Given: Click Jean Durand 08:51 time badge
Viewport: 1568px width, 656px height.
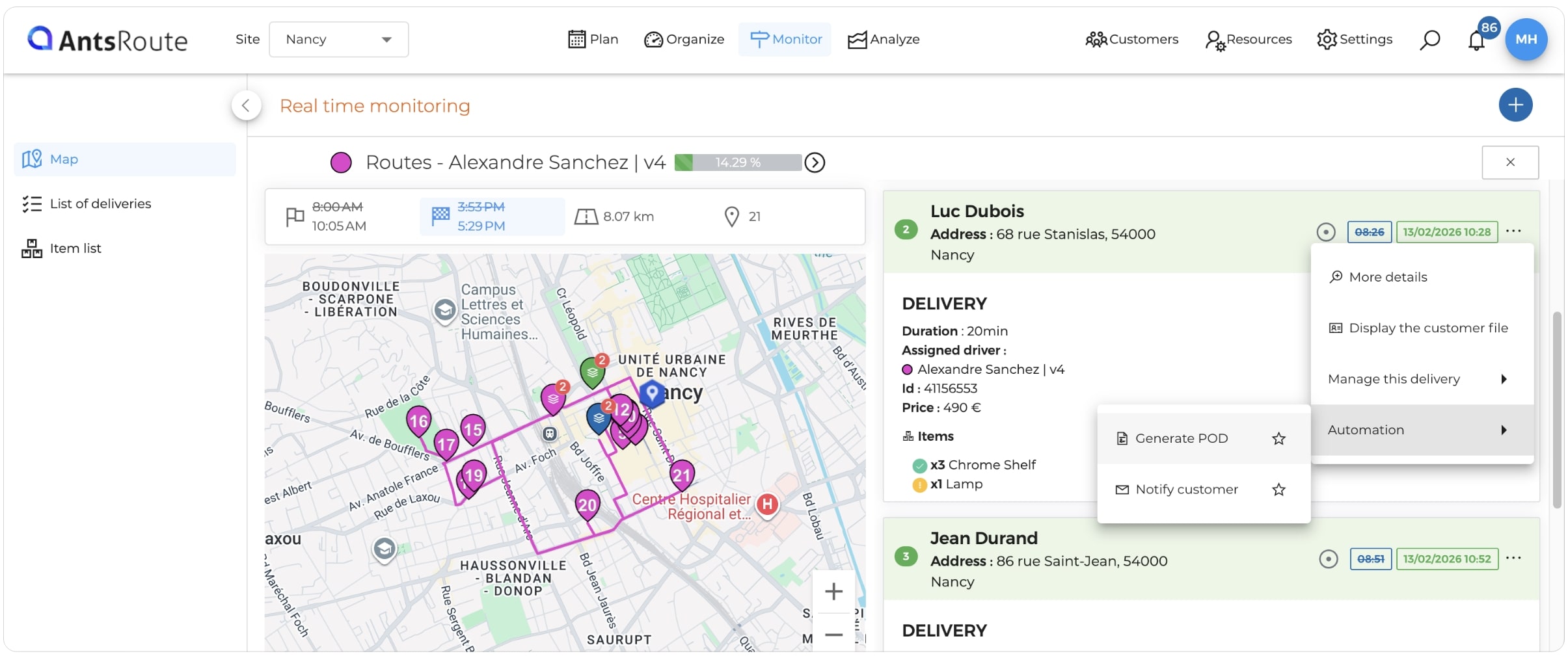Looking at the screenshot, I should [x=1371, y=559].
